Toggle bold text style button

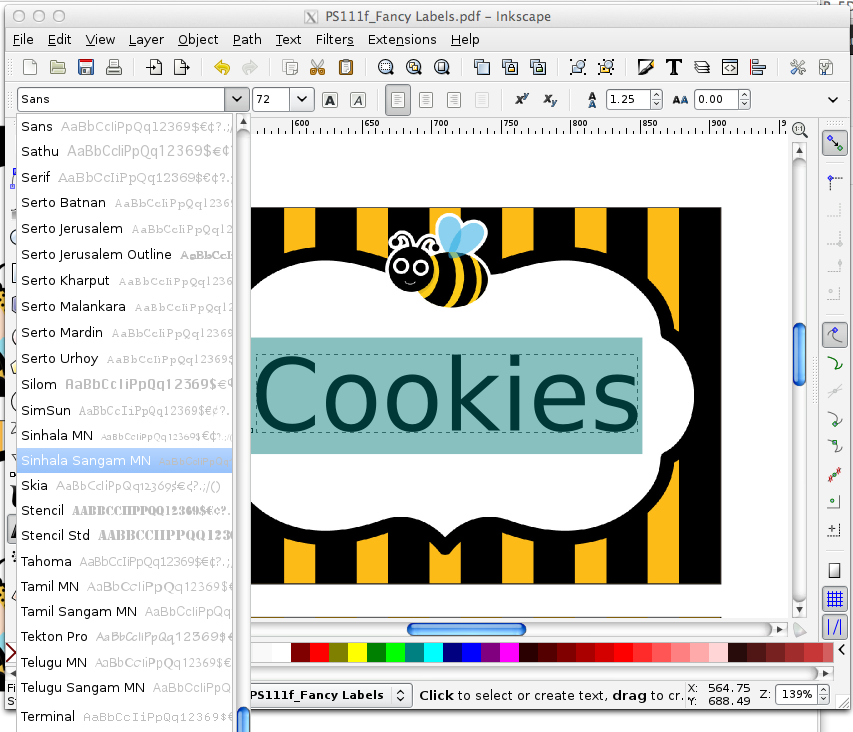point(330,100)
